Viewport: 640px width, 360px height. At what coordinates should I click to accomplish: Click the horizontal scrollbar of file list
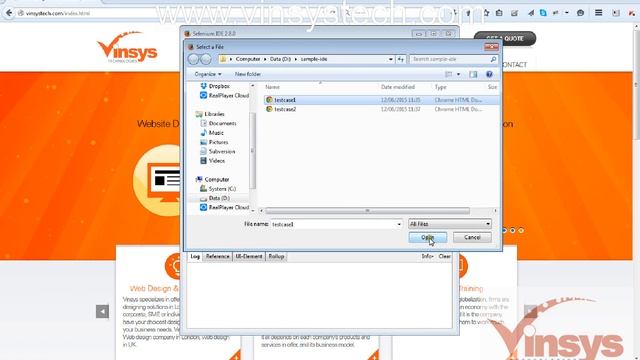367,211
